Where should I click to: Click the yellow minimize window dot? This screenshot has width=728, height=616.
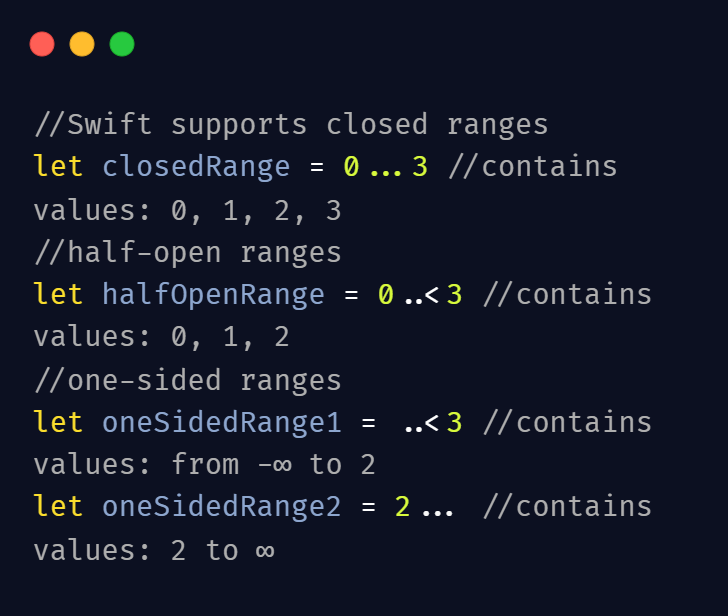click(x=82, y=44)
